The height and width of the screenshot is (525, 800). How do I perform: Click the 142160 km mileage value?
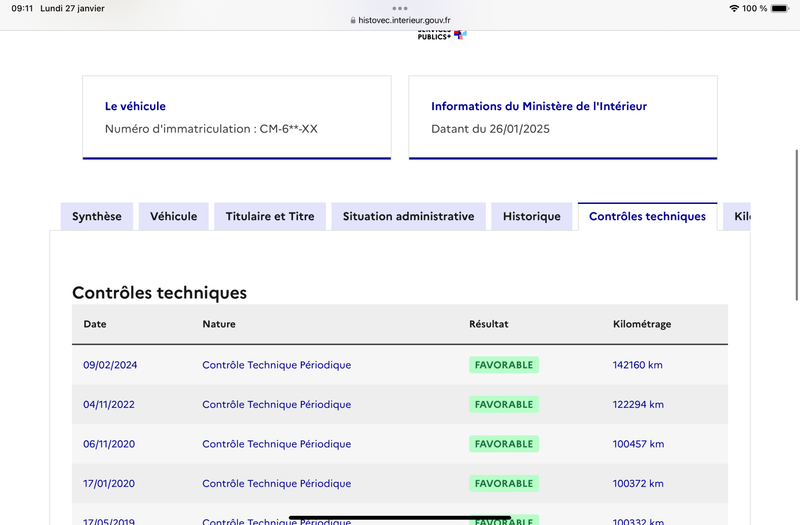pos(638,365)
